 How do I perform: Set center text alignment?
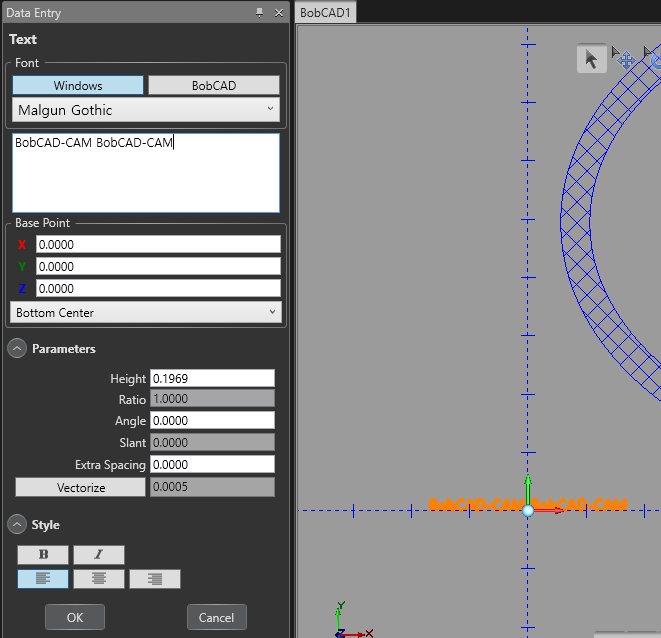99,579
